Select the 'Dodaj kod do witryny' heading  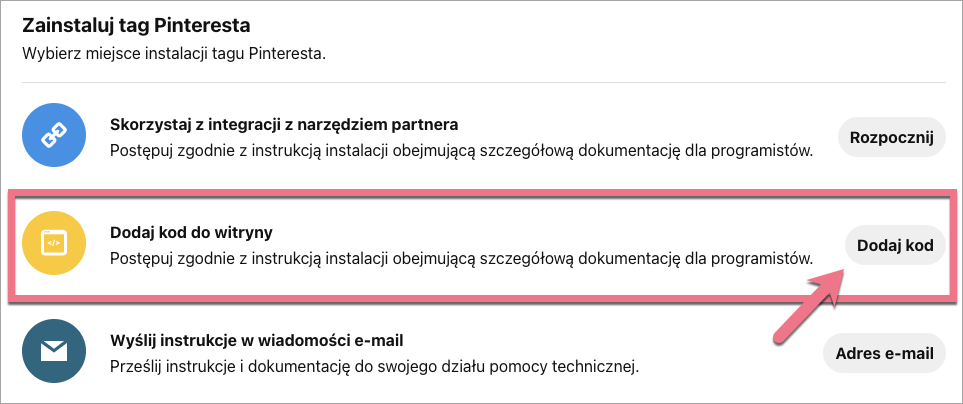191,232
